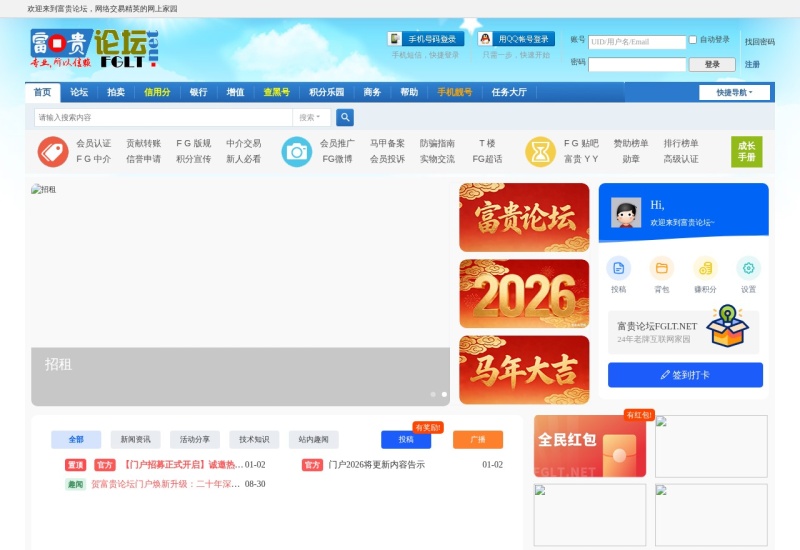Open the 查黑号 menu item
Viewport: 800px width, 550px height.
pyautogui.click(x=277, y=92)
